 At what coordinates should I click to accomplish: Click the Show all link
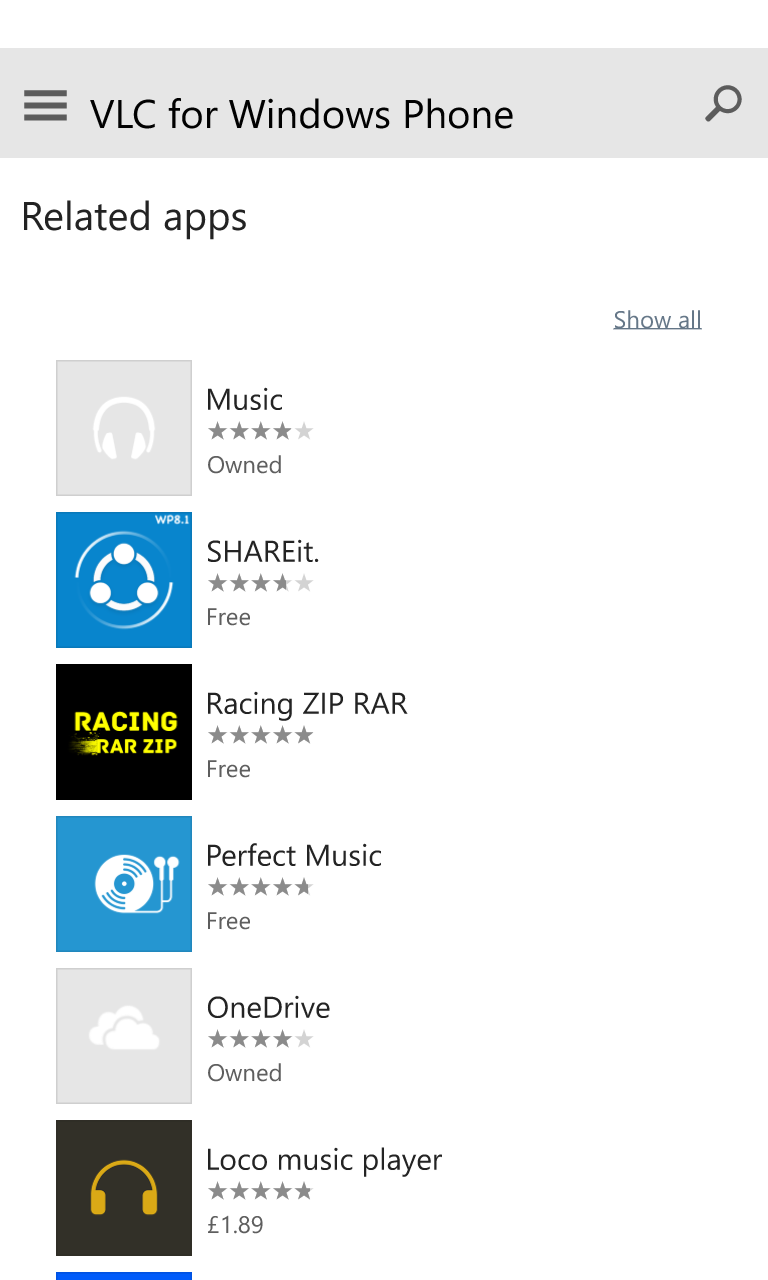[657, 320]
